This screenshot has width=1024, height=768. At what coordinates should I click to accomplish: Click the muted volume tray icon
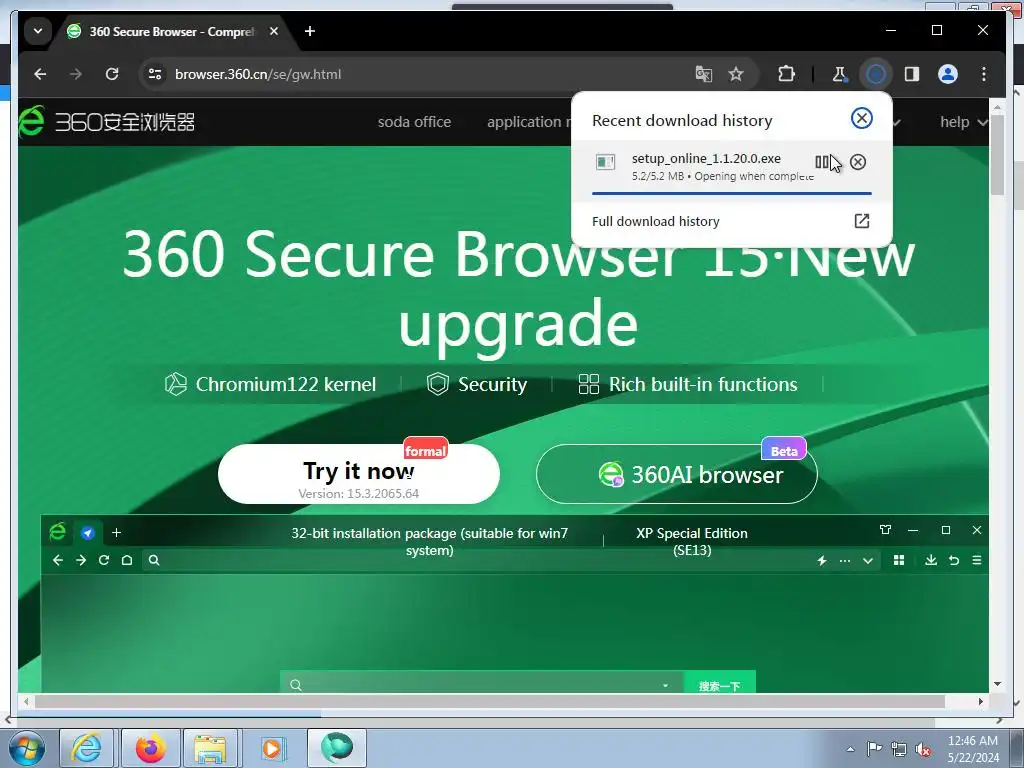pyautogui.click(x=923, y=749)
